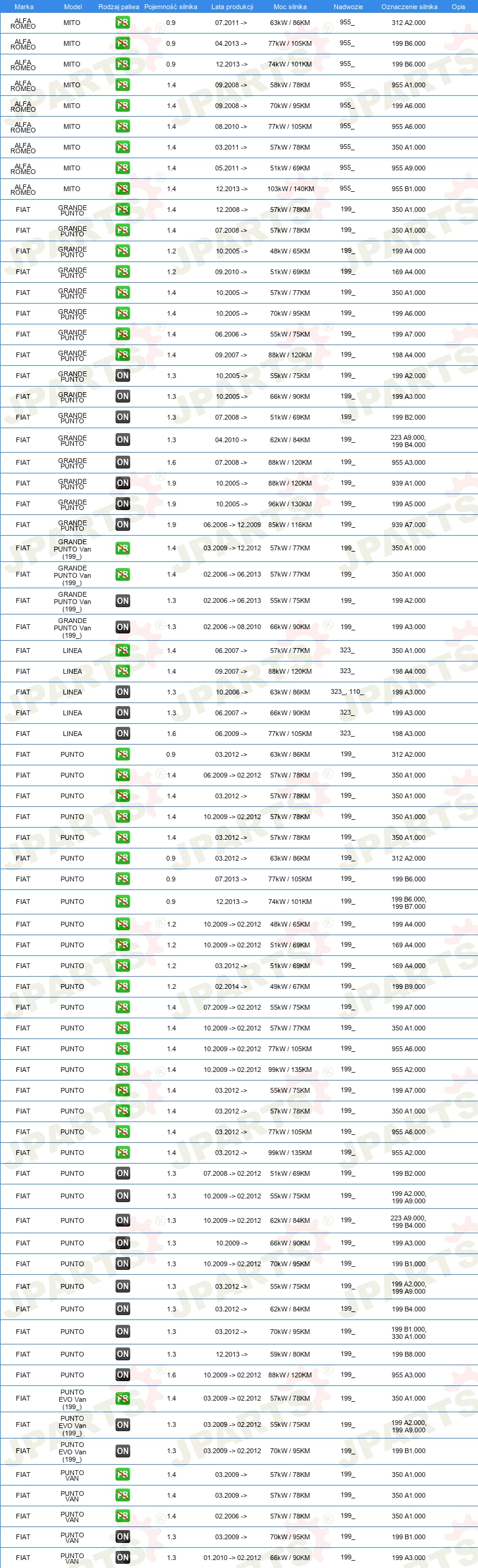This screenshot has width=478, height=1568.
Task: Click the '05.2011 ->' production date
Action: coord(231,168)
